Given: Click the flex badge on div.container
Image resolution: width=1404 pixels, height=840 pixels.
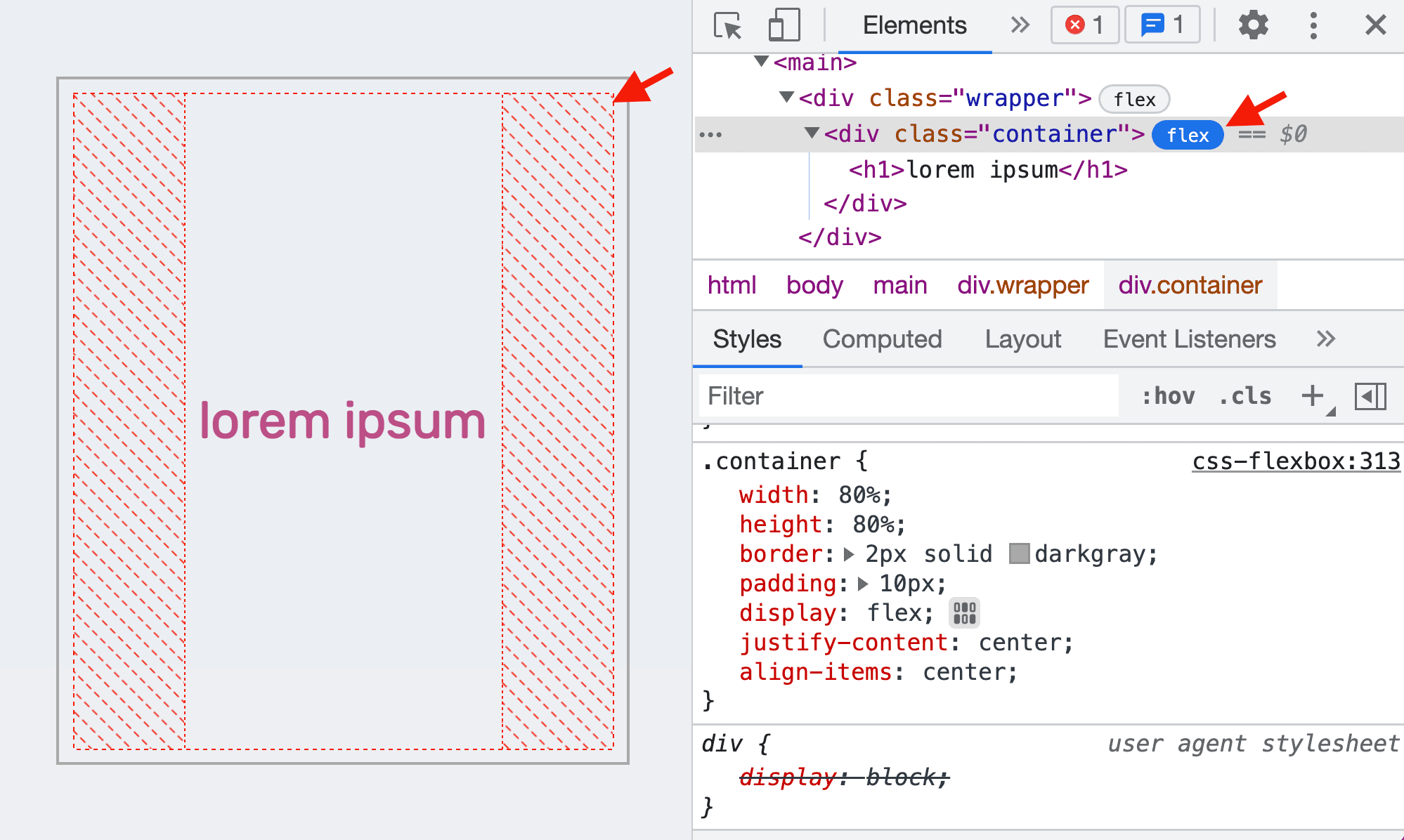Looking at the screenshot, I should [x=1188, y=134].
